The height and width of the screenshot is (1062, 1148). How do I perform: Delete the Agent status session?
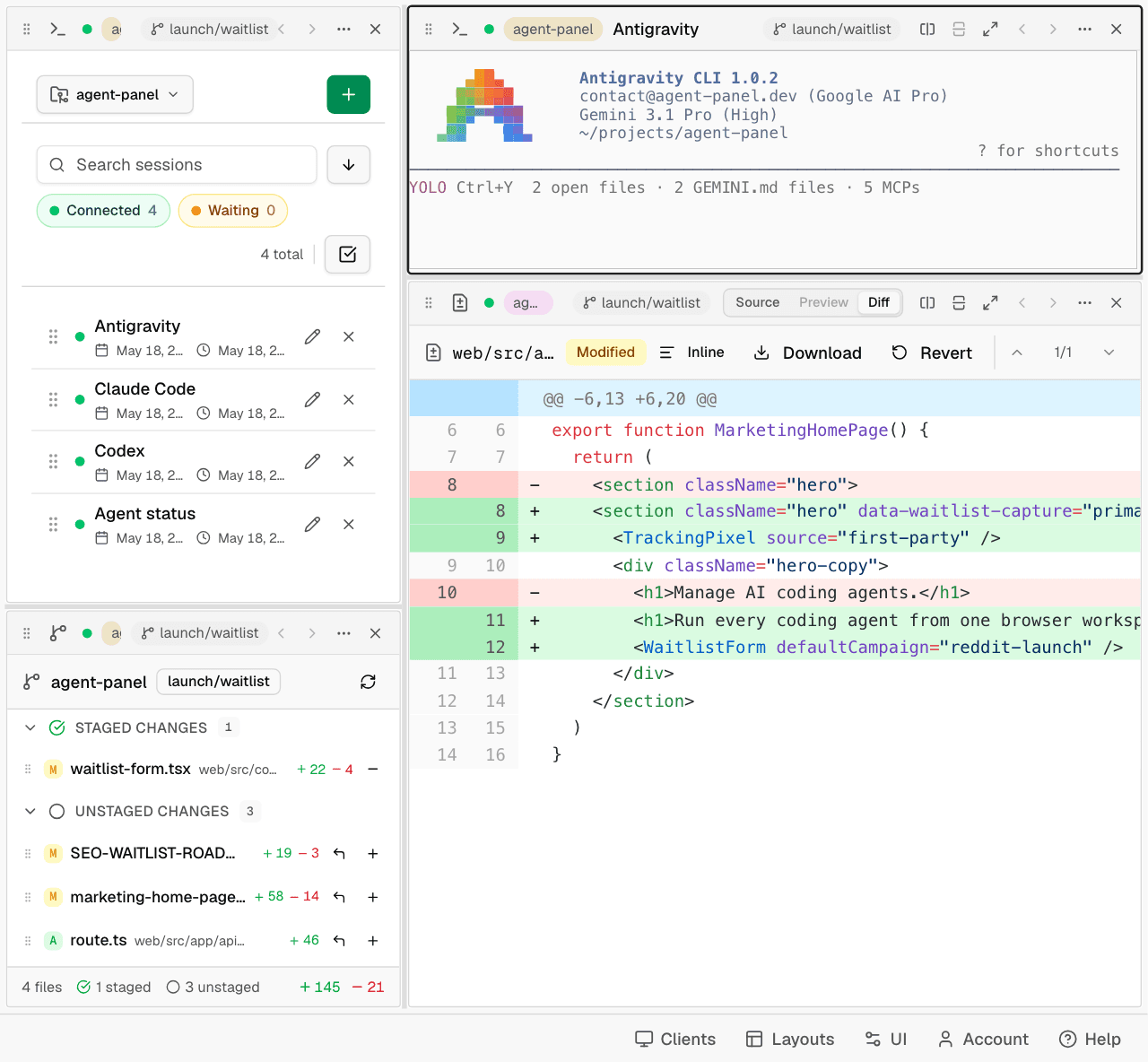(x=349, y=524)
